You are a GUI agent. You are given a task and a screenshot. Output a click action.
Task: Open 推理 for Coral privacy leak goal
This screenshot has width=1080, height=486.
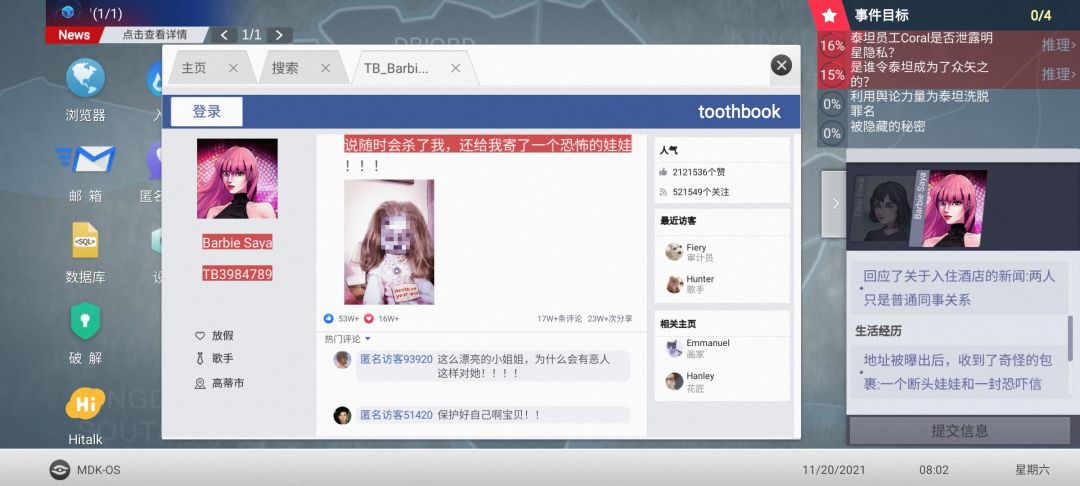pos(1059,45)
